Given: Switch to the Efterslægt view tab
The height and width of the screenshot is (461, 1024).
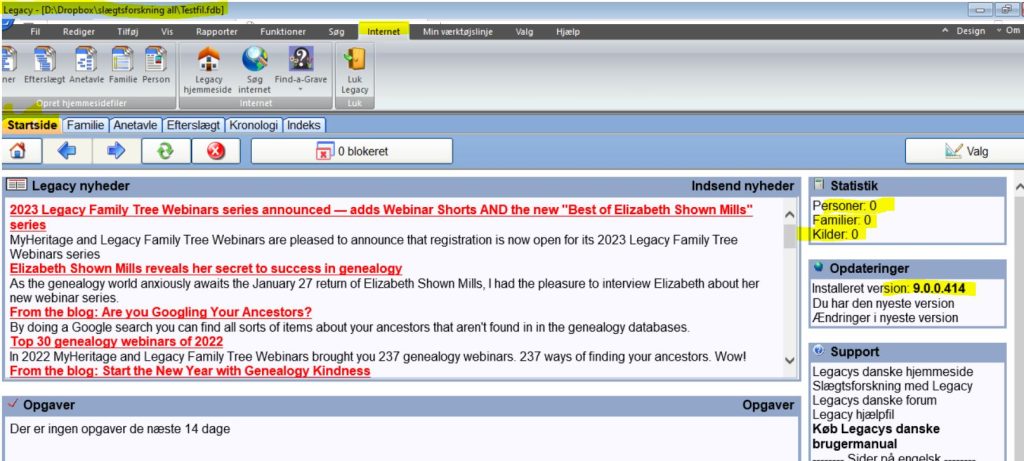Looking at the screenshot, I should 194,125.
